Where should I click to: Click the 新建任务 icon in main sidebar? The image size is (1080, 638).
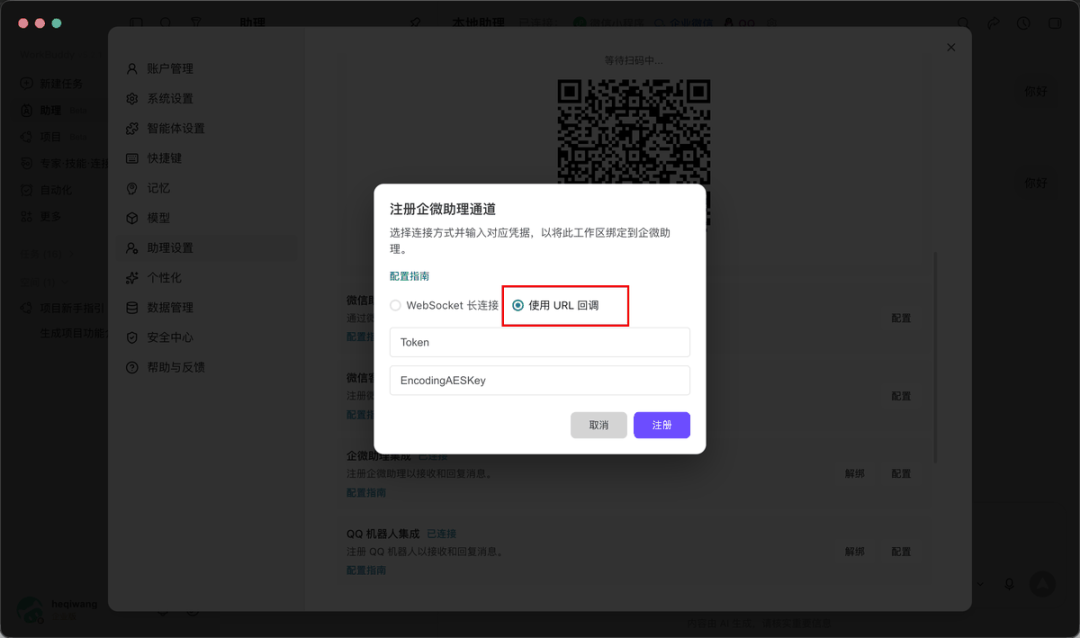tap(26, 83)
